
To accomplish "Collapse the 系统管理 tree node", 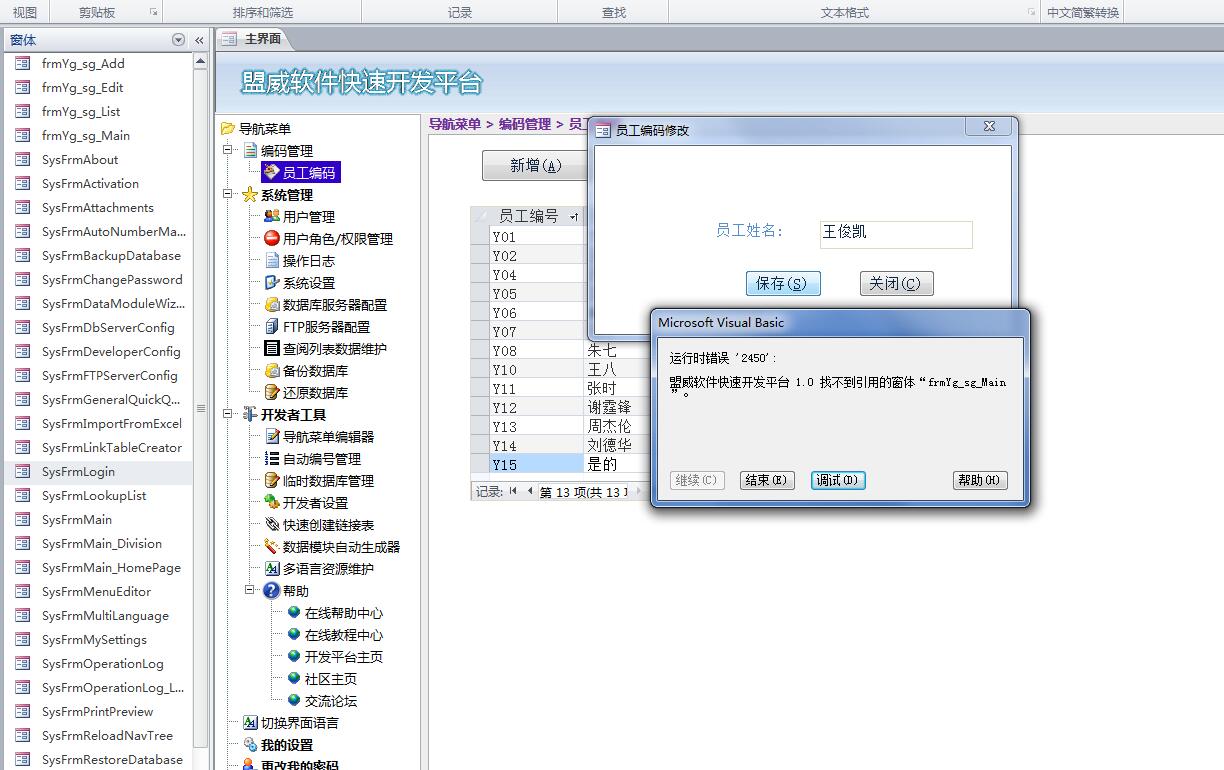I will click(x=228, y=194).
